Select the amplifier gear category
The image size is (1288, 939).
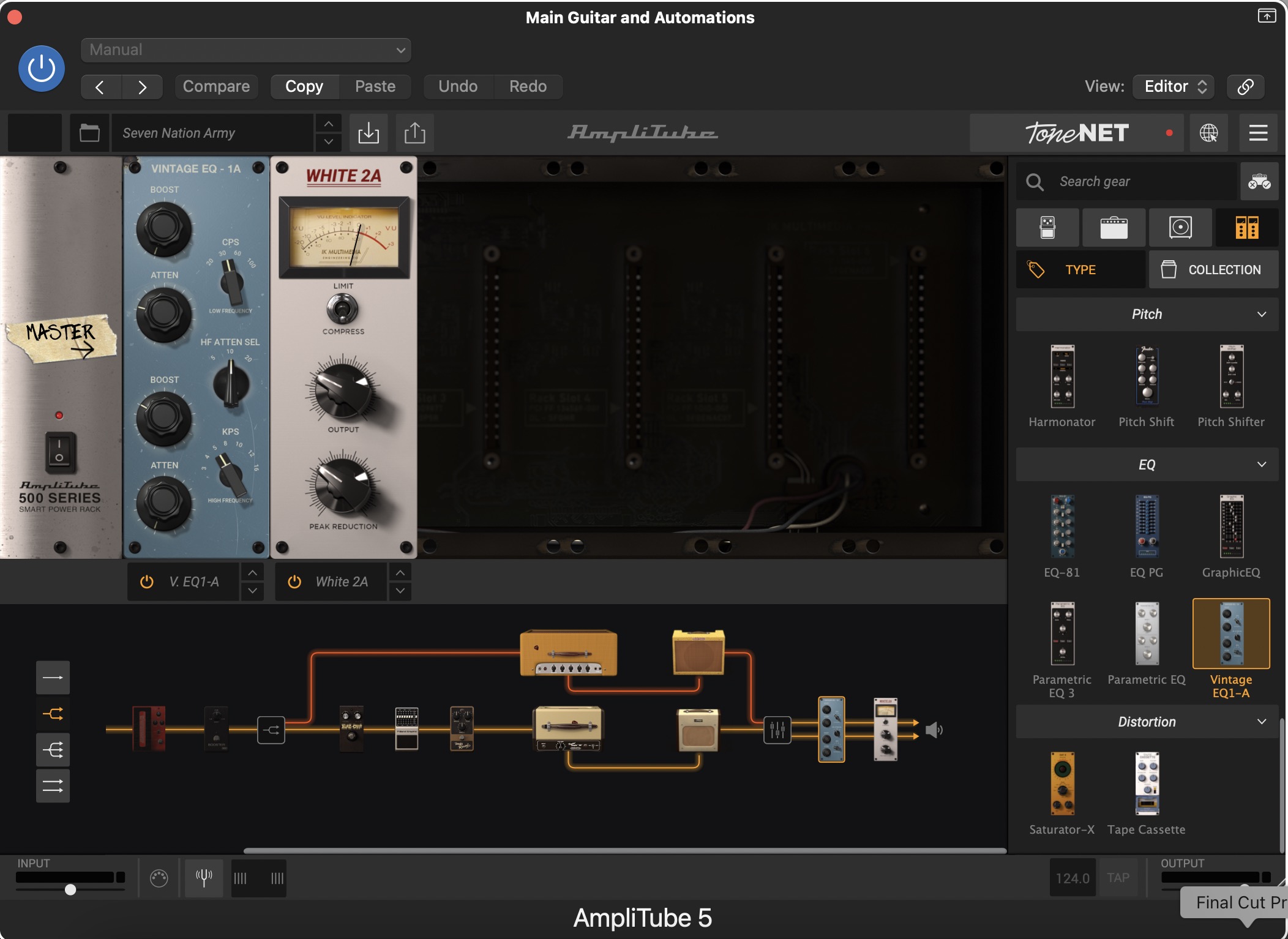coord(1114,227)
